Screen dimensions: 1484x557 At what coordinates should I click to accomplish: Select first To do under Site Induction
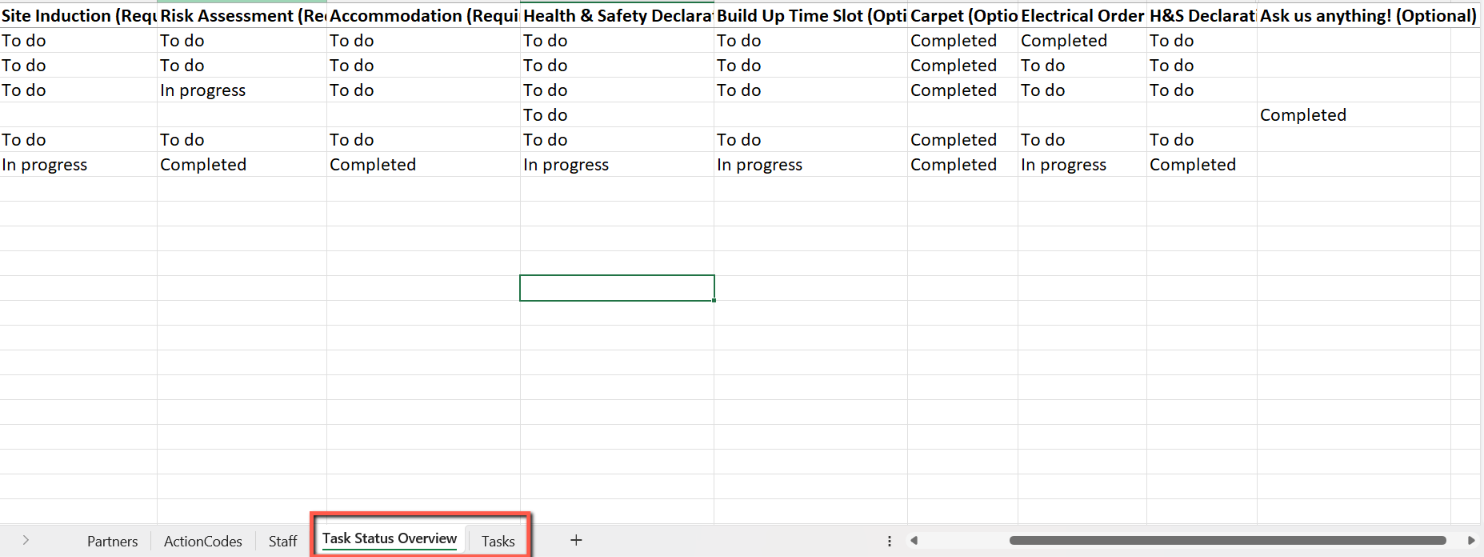79,41
